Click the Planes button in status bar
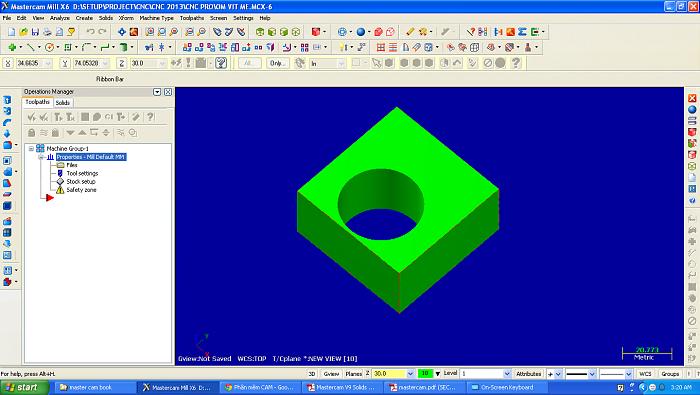Viewport: 700px width, 395px height. coord(354,374)
